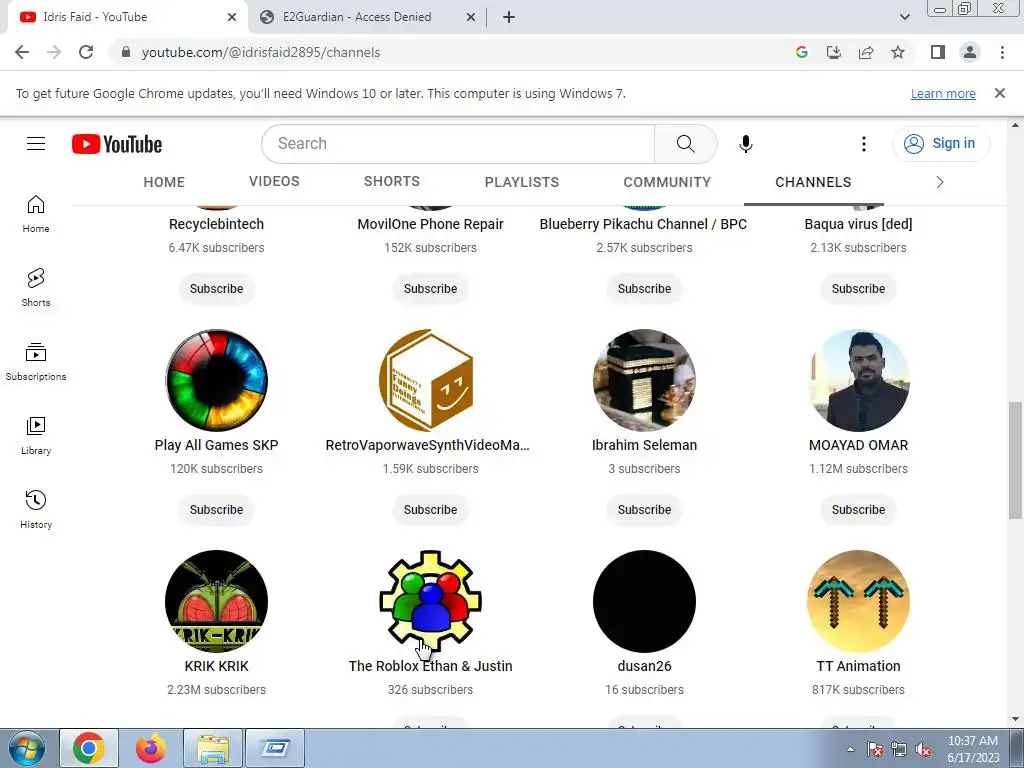Subscribe to Ibrahim Seleman
The height and width of the screenshot is (768, 1024).
645,509
